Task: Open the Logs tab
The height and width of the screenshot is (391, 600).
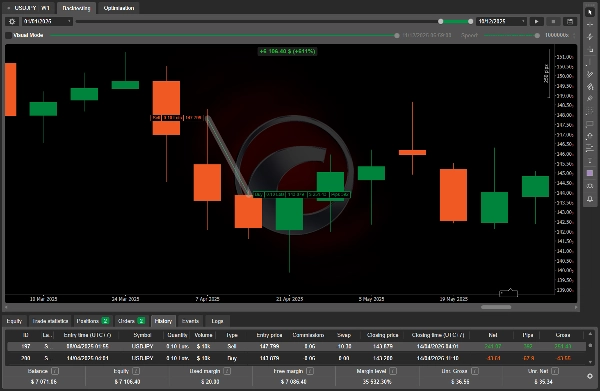Action: tap(217, 321)
